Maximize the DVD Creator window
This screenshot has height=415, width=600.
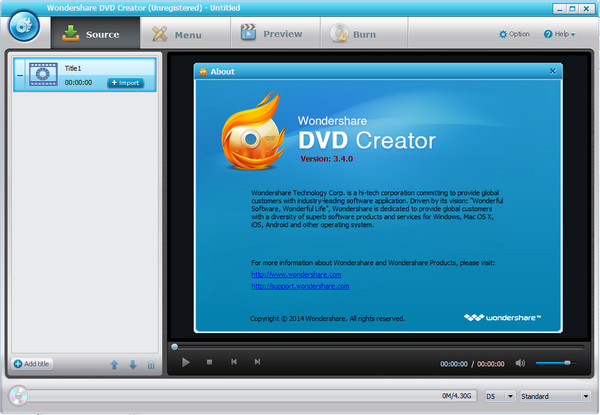(572, 8)
